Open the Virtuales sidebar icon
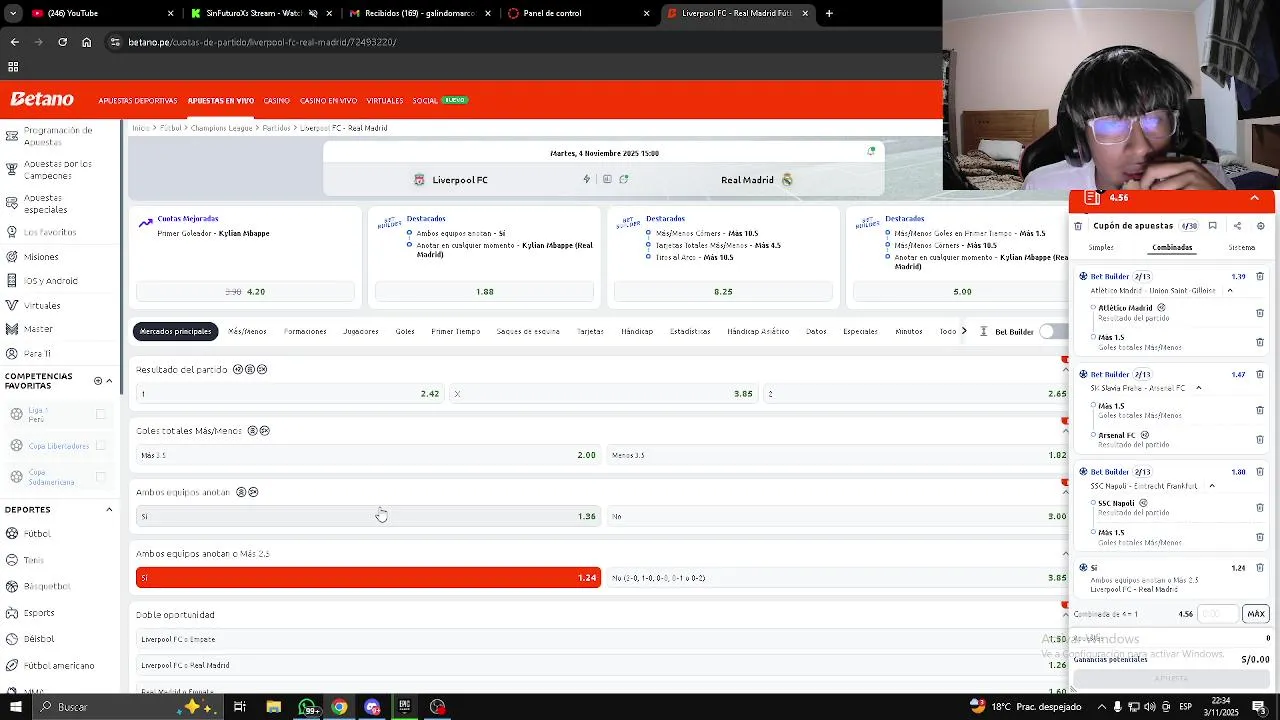Image resolution: width=1280 pixels, height=720 pixels. tap(12, 305)
